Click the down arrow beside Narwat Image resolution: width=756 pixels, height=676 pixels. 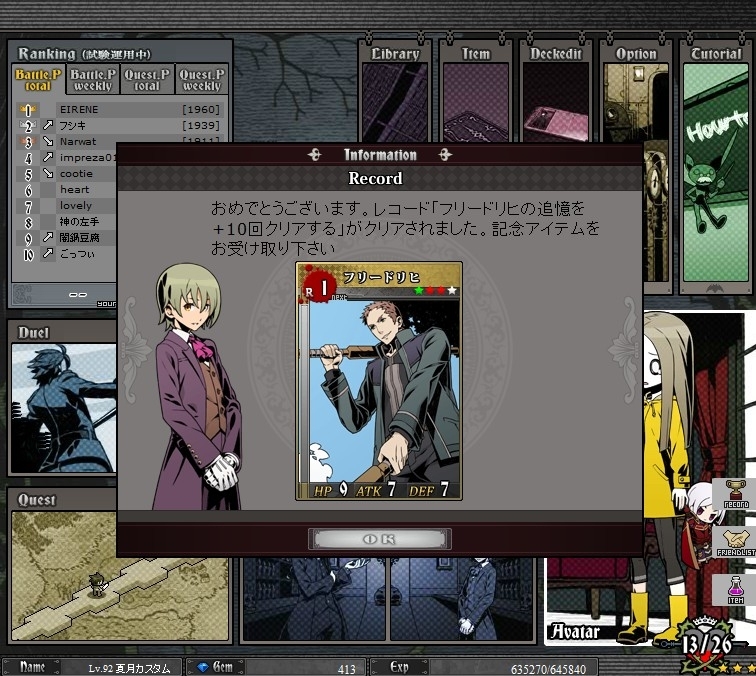(x=47, y=141)
